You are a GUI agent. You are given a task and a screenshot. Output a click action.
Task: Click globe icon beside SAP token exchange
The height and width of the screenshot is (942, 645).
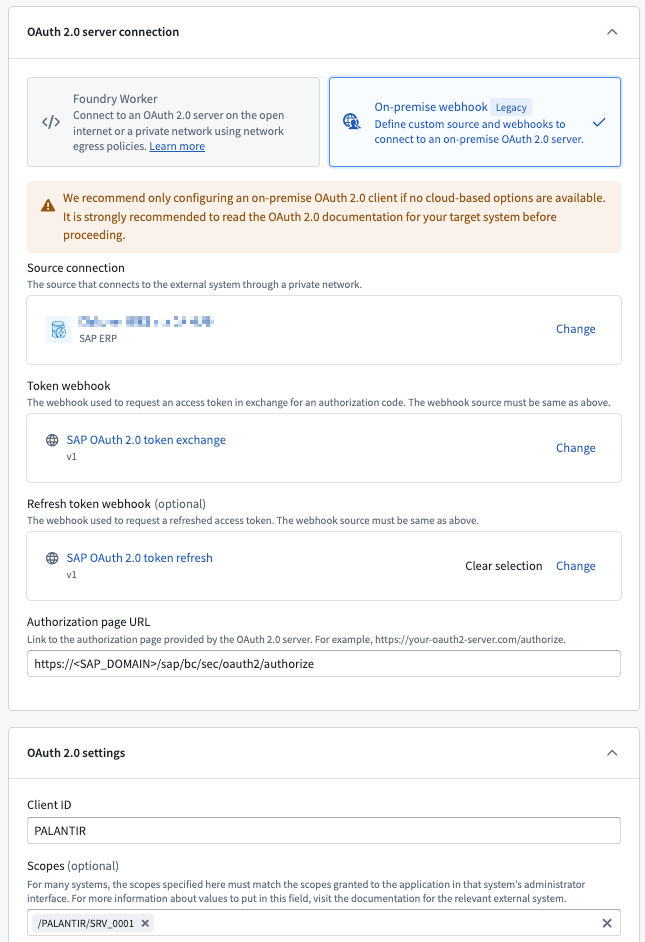click(52, 440)
